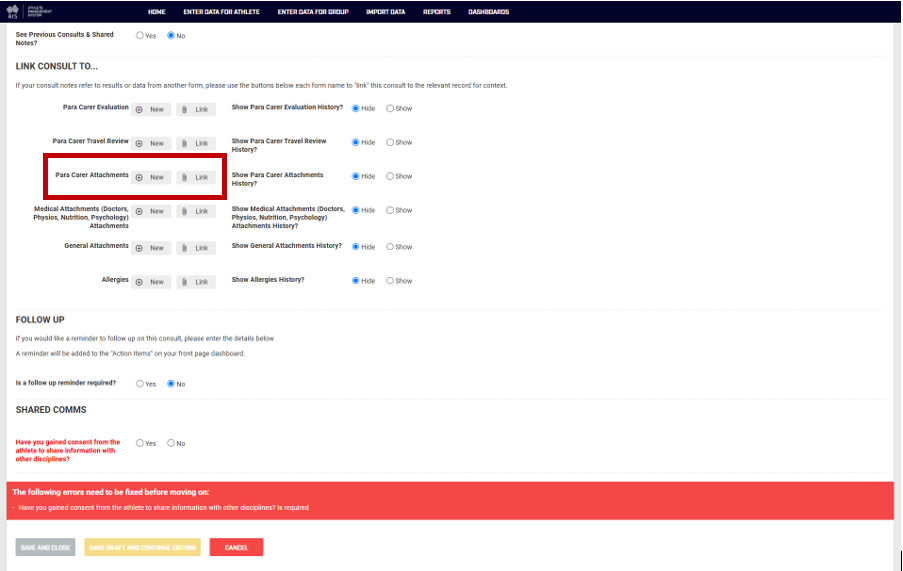
Task: Hide Para Carer Travel Review History
Action: pos(355,142)
